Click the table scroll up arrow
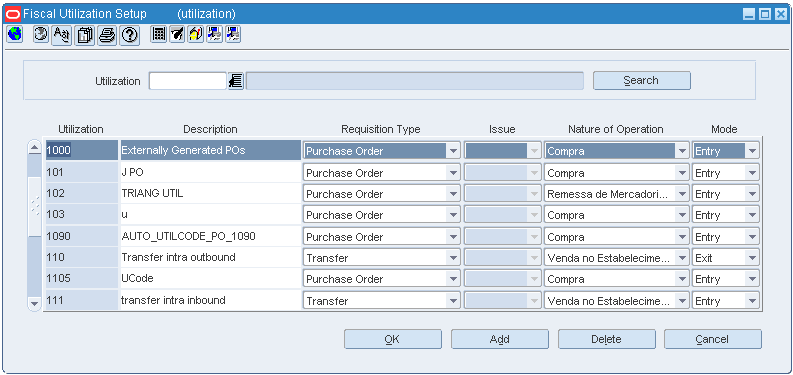This screenshot has height=375, width=793. coord(34,147)
